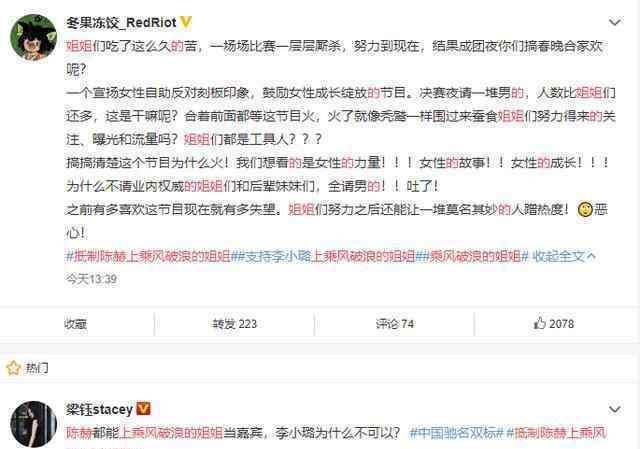640x449 pixels.
Task: Expand the options chevron on 梁钰stacey's post
Action: pyautogui.click(x=615, y=409)
